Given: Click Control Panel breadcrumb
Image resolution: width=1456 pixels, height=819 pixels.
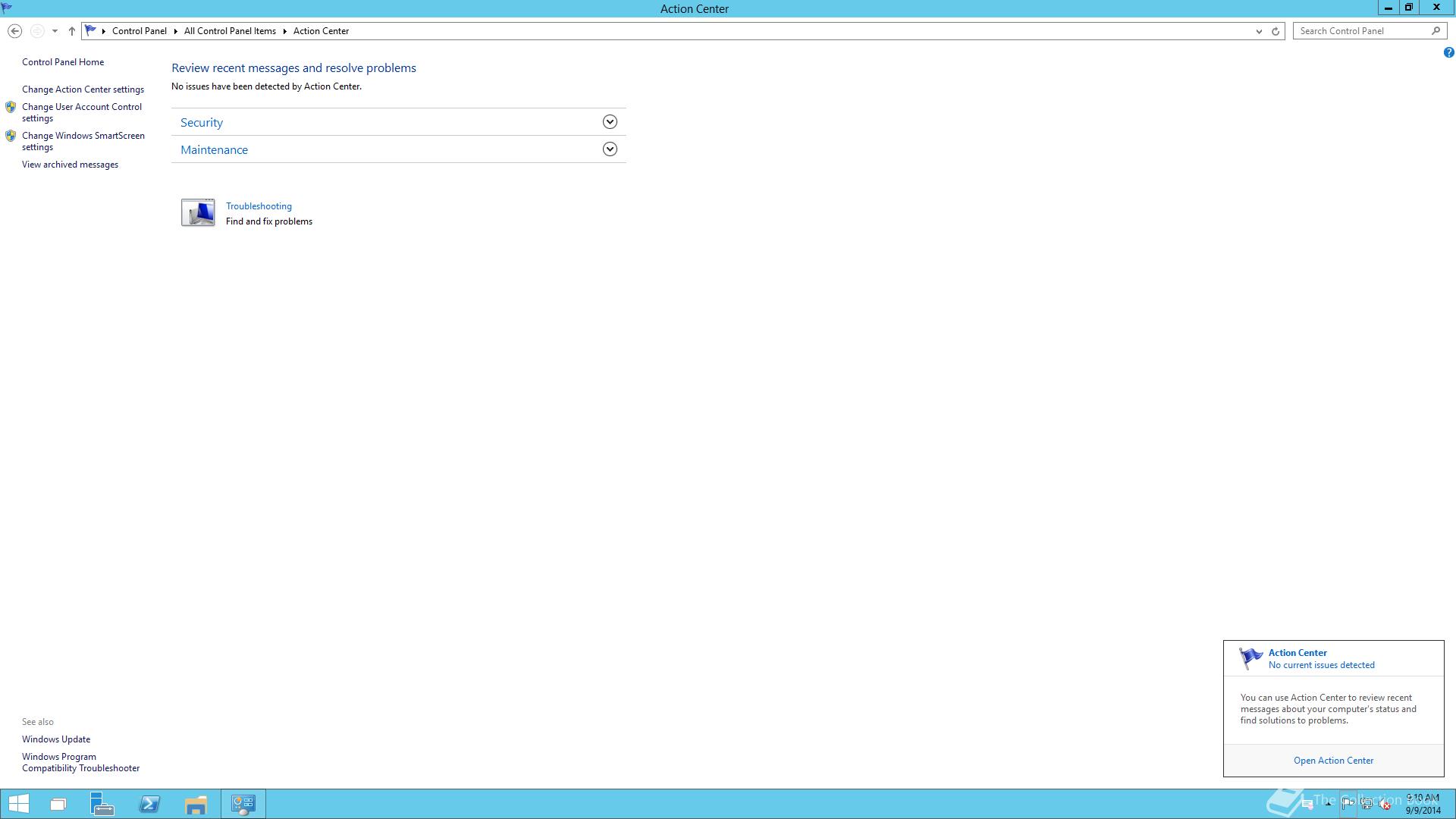Looking at the screenshot, I should click(140, 31).
